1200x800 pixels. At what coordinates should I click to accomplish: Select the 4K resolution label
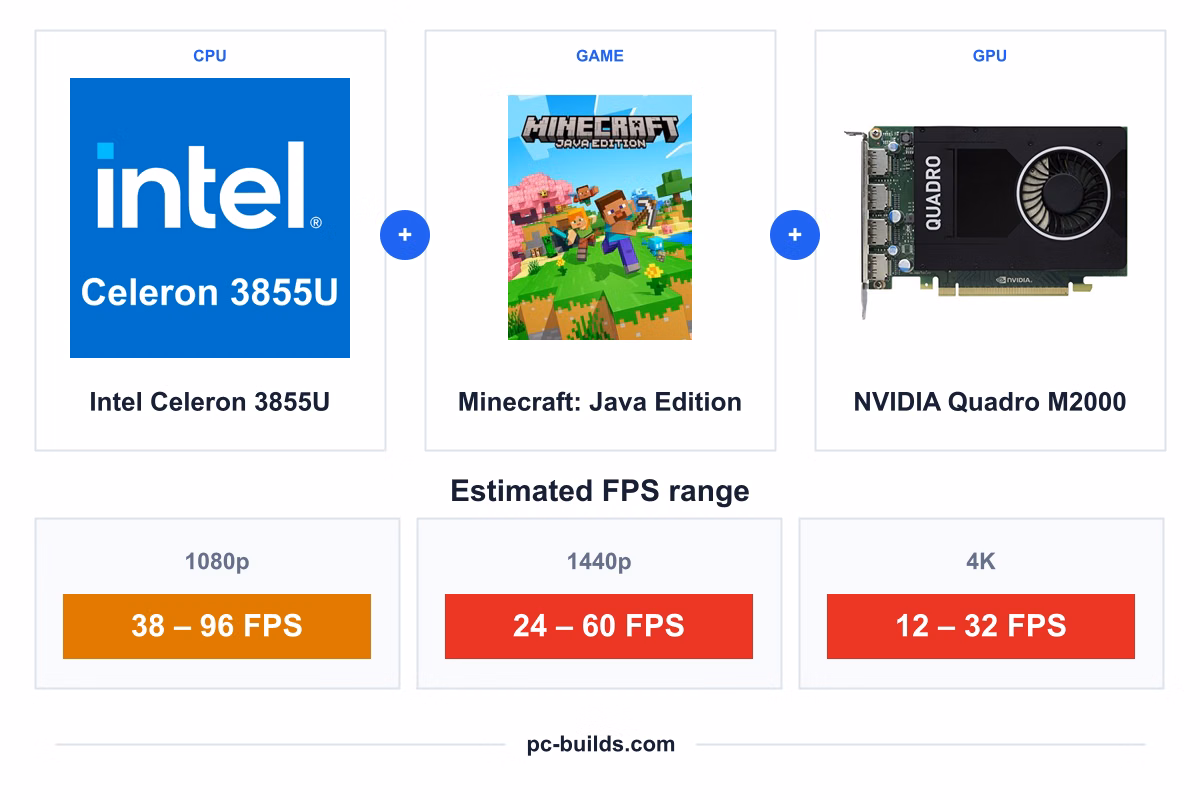981,562
